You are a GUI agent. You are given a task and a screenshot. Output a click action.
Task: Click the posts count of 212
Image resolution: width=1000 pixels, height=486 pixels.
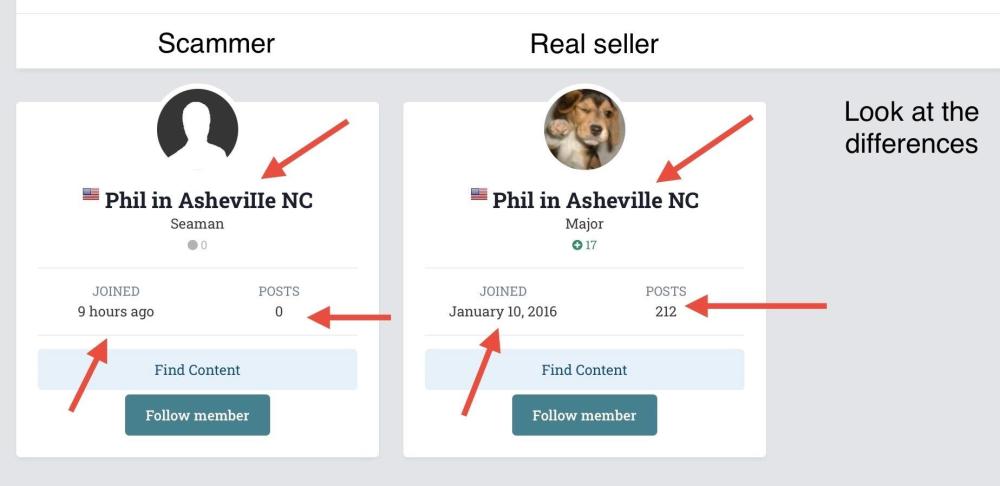point(666,311)
